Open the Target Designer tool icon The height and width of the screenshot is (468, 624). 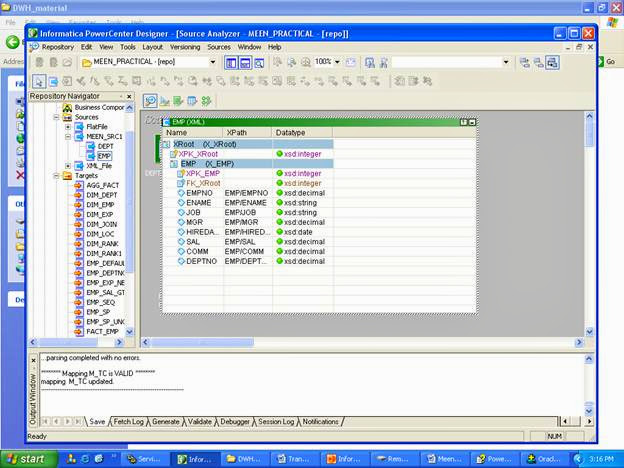[164, 101]
